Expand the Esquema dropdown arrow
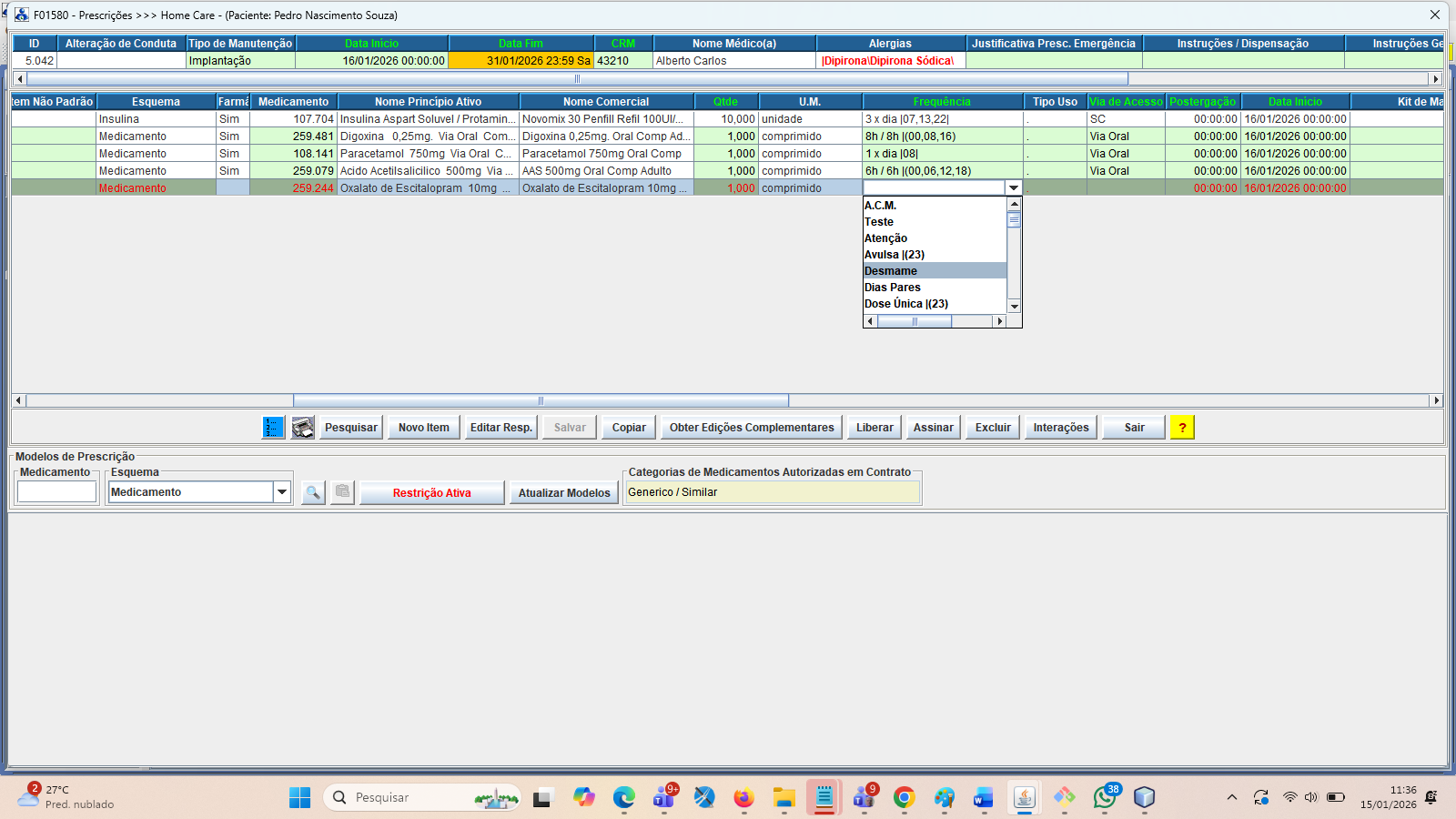The image size is (1456, 819). point(282,492)
